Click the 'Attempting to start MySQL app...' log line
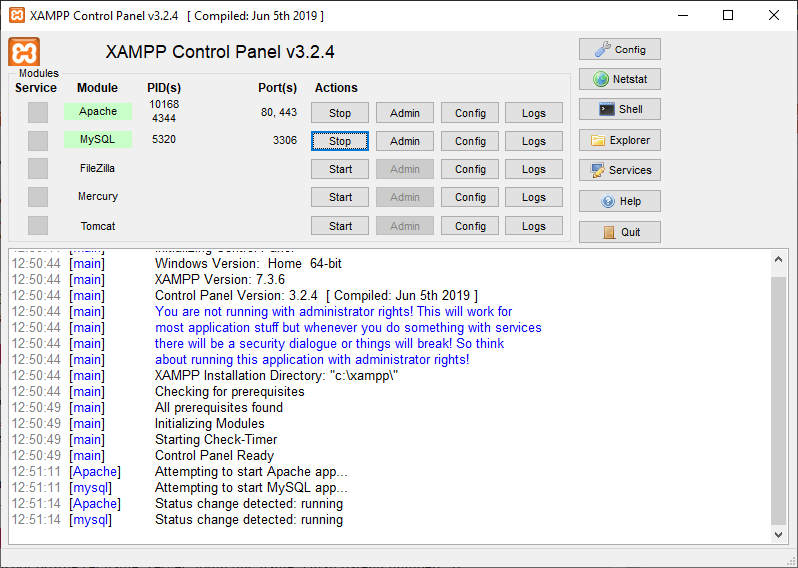Screen dimensions: 798x568 tap(251, 488)
